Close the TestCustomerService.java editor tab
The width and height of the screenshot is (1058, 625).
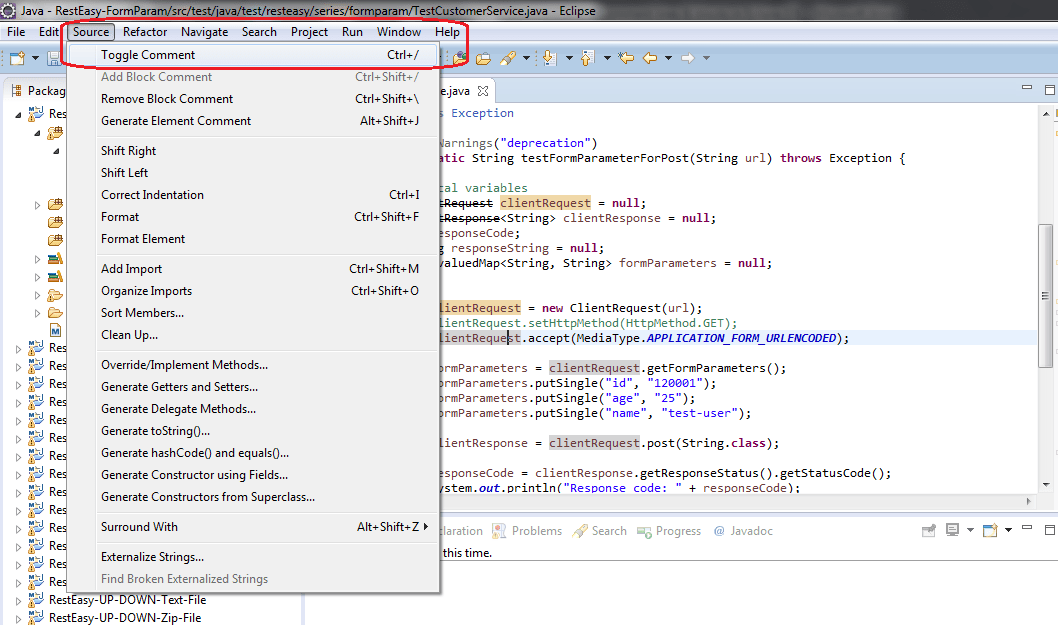click(x=482, y=91)
